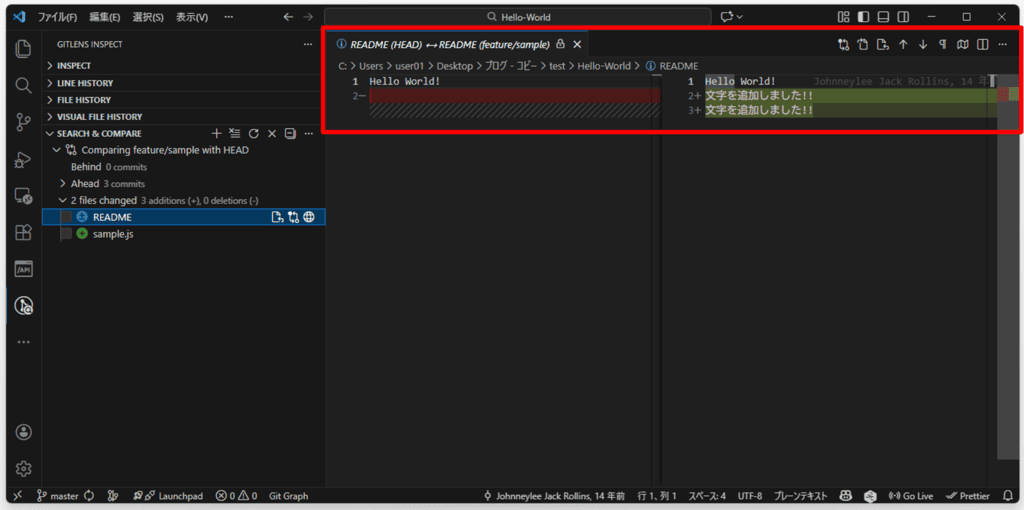Check the README file checkbox
Viewport: 1024px width, 510px height.
67,217
